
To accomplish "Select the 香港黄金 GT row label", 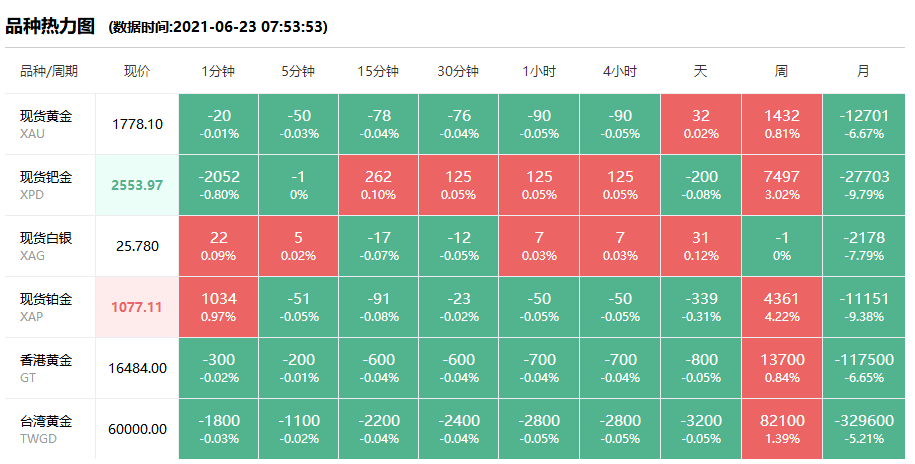I will pos(48,368).
